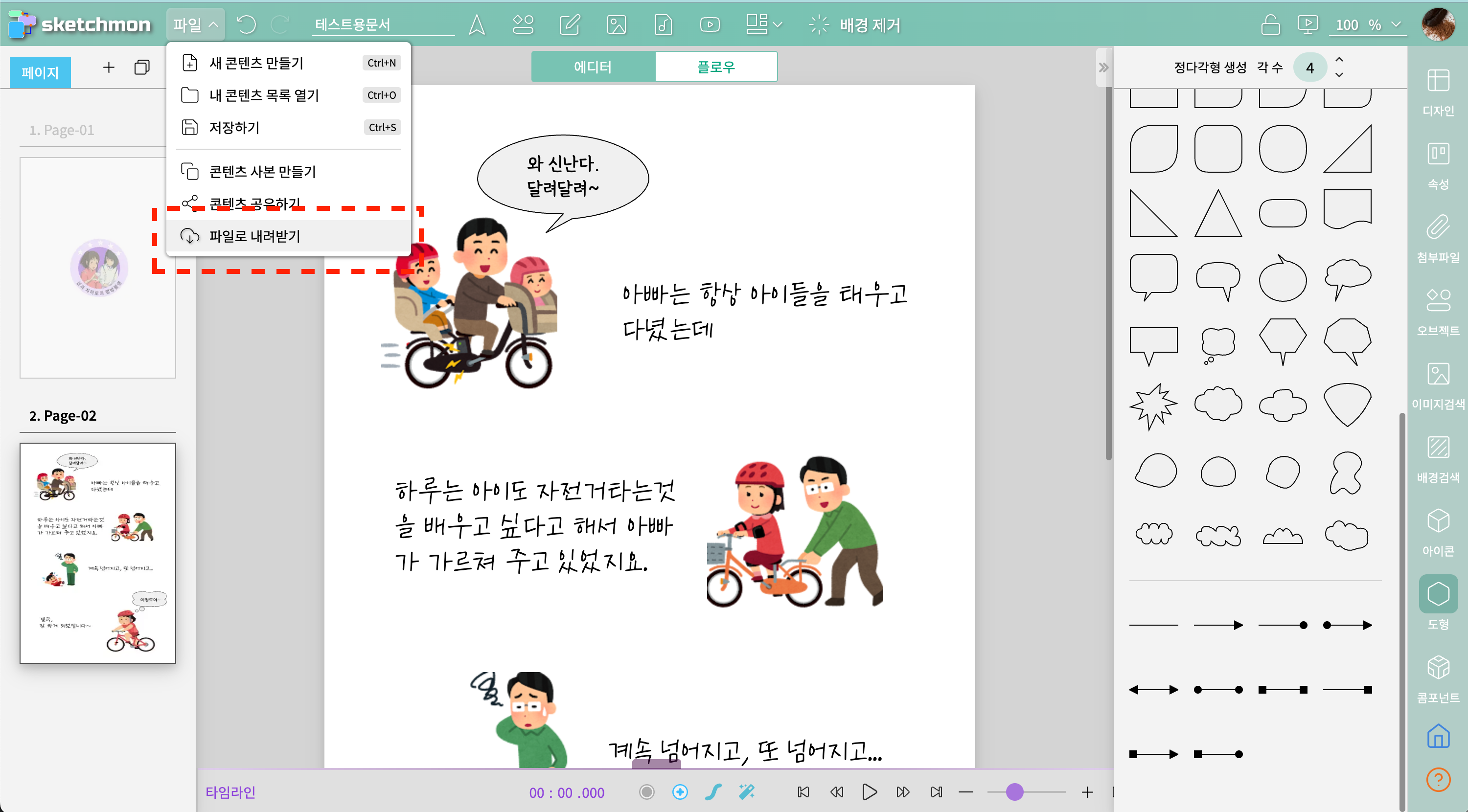The width and height of the screenshot is (1468, 812).
Task: Click the add page plus button
Action: (108, 67)
